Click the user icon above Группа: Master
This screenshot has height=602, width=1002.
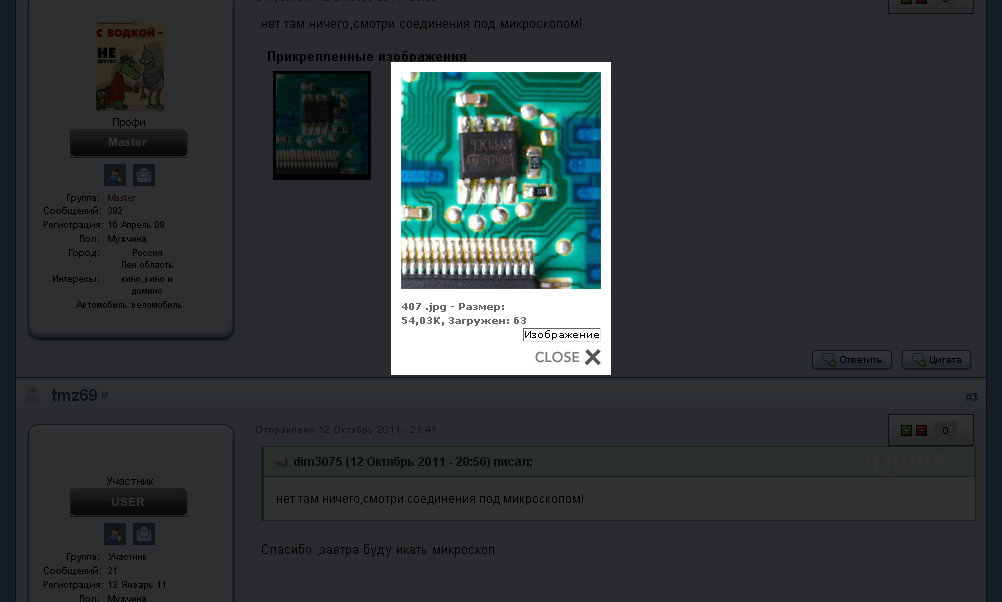(115, 174)
